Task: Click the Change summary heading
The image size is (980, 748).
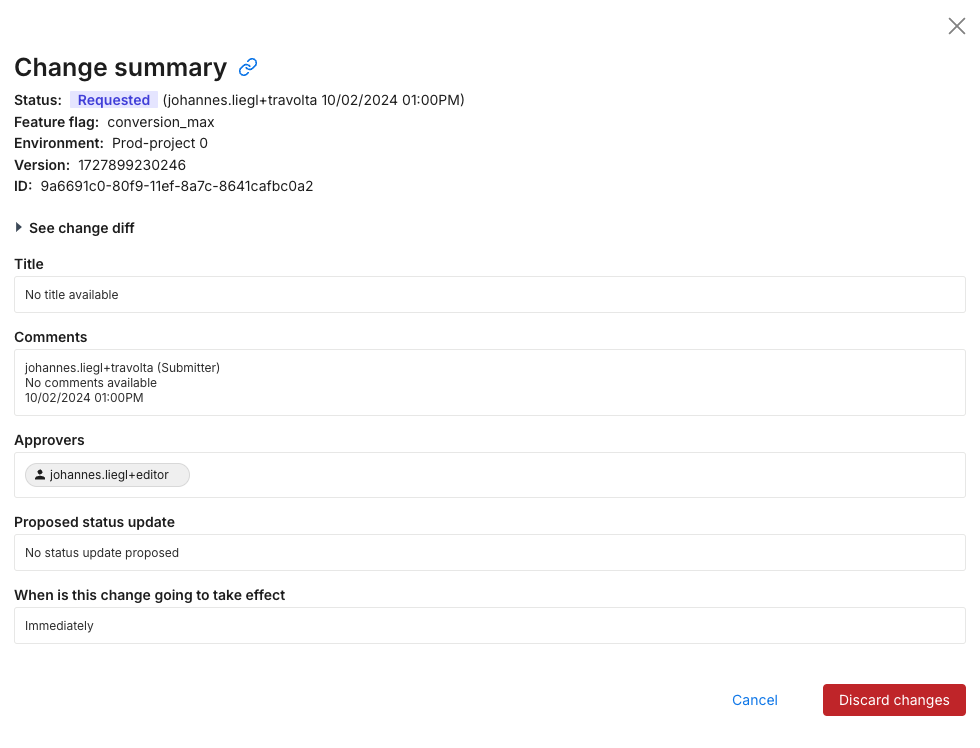Action: [x=120, y=67]
